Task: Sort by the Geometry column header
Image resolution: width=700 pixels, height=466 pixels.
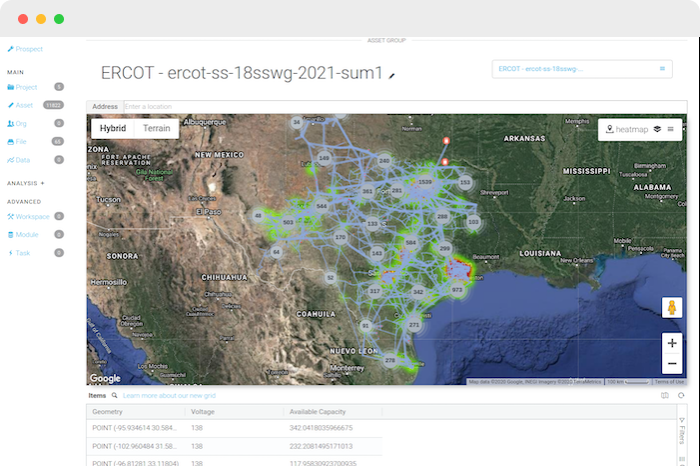Action: pos(136,412)
